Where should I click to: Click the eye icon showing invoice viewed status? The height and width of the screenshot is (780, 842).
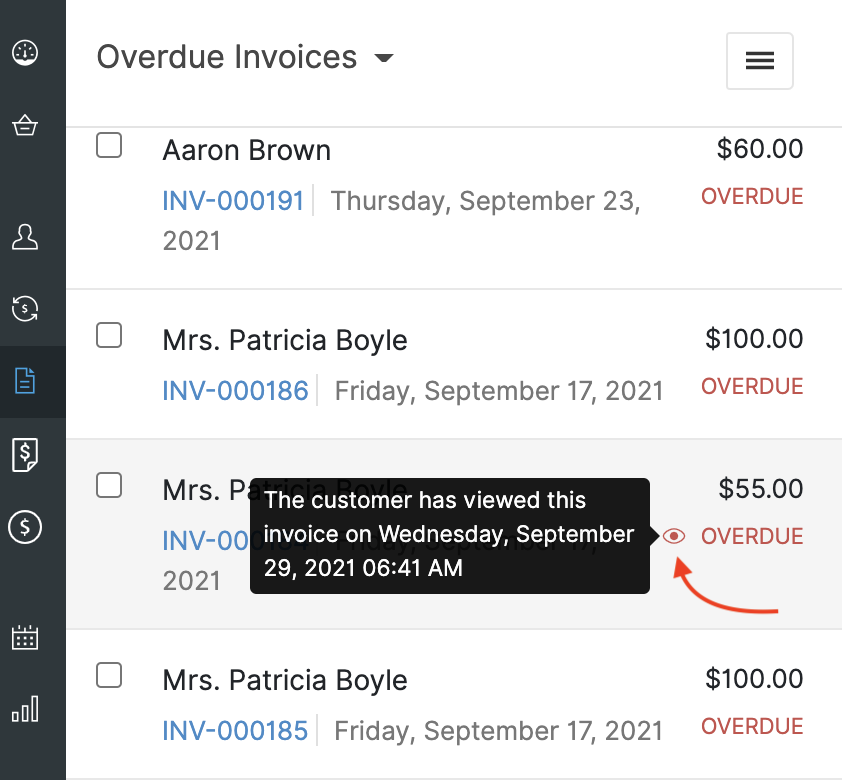pyautogui.click(x=673, y=536)
